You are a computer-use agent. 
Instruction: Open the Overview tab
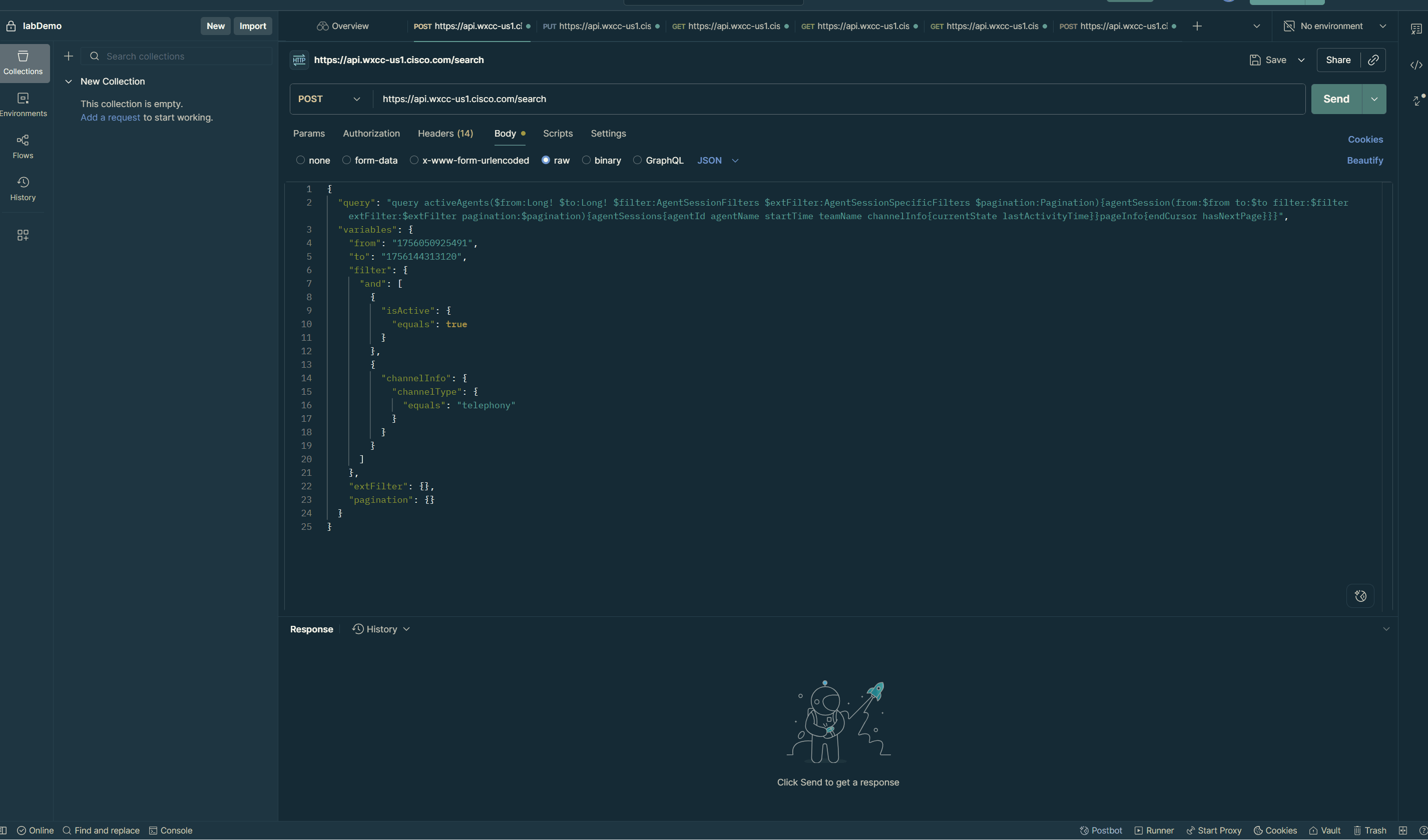(343, 26)
